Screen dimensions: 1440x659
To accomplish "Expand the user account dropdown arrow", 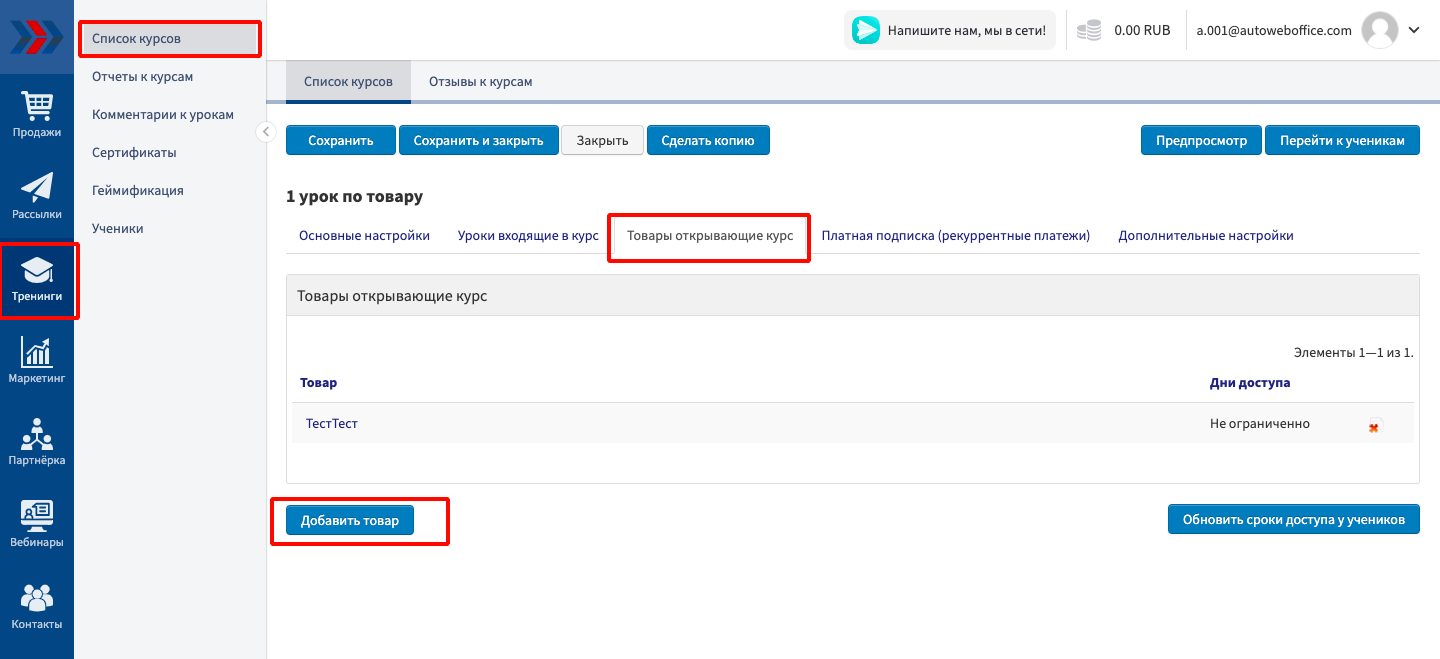I will pyautogui.click(x=1414, y=30).
